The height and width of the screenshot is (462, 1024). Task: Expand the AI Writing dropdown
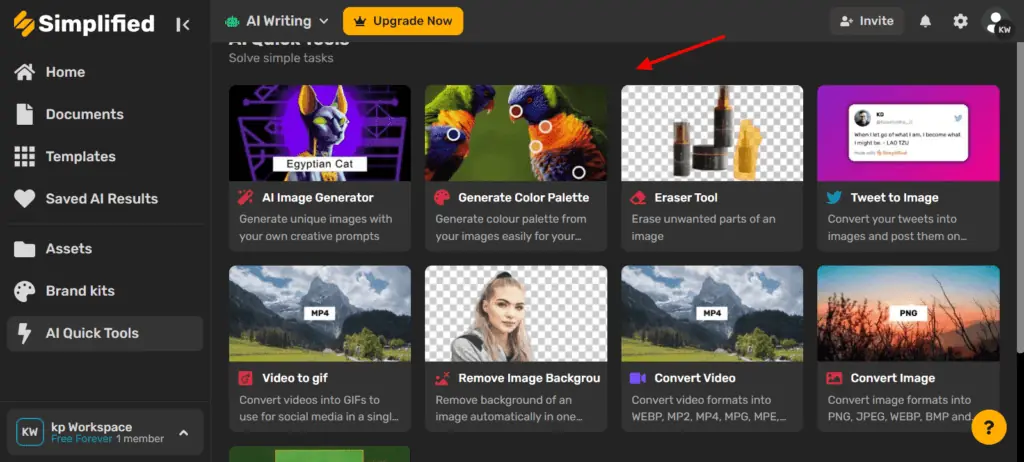click(277, 21)
